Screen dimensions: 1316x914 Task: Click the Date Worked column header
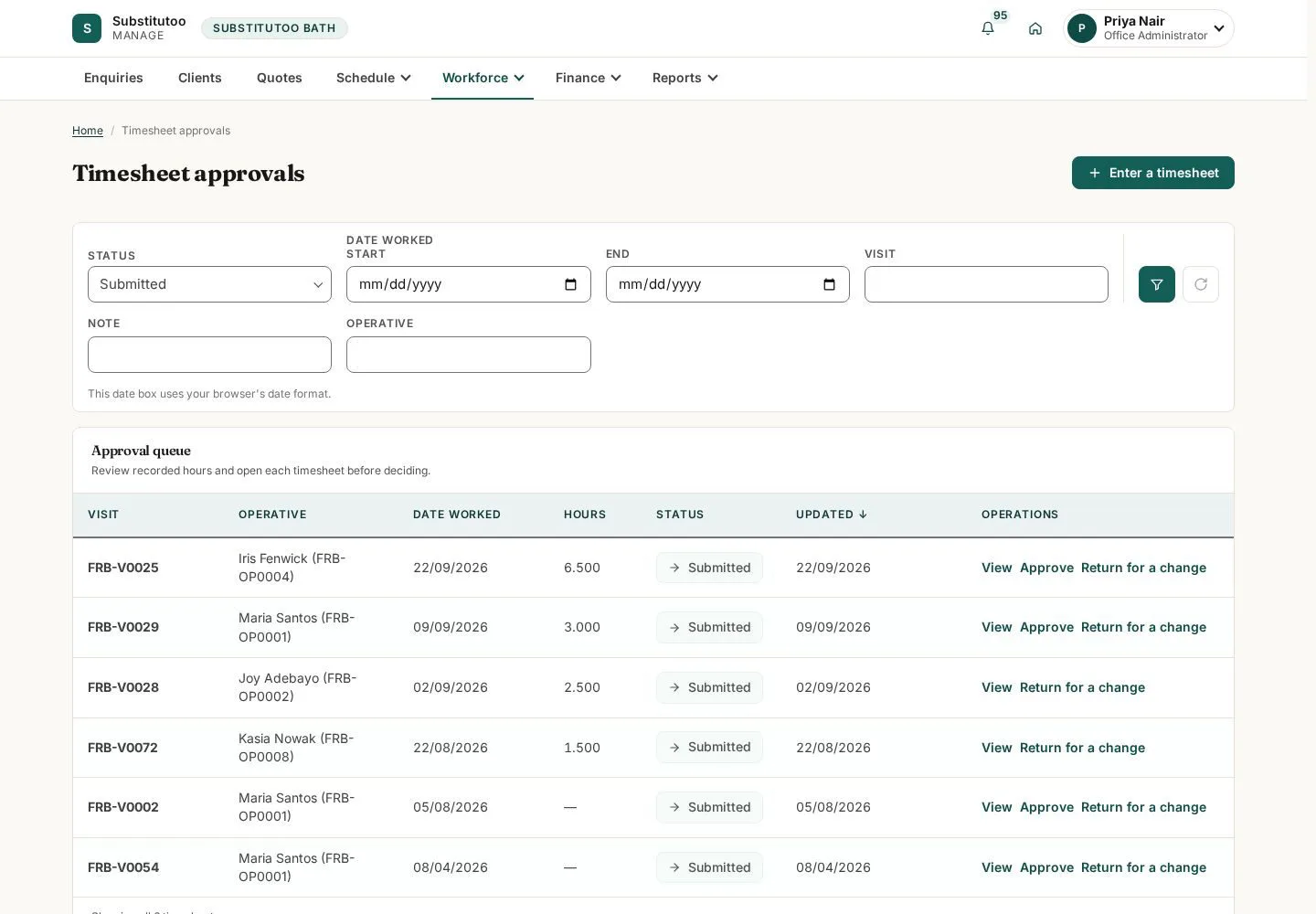coord(457,515)
